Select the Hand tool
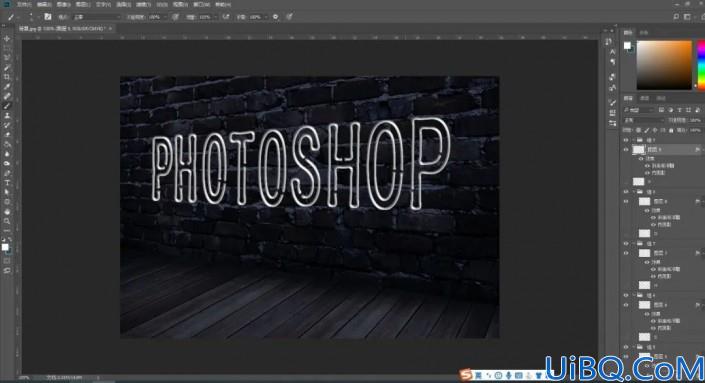The image size is (705, 383). pos(7,211)
